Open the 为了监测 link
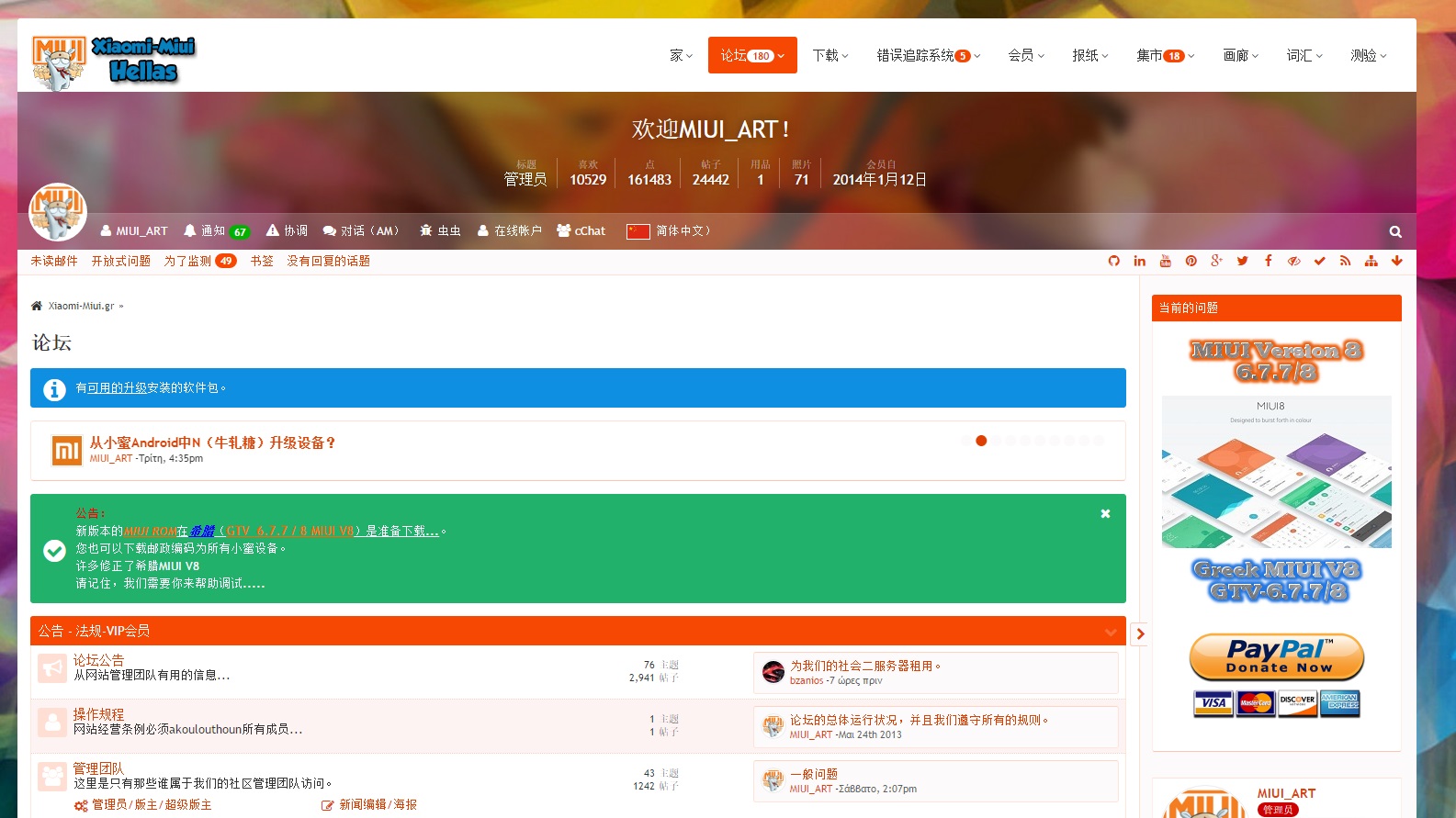Viewport: 1456px width, 818px height. point(200,261)
